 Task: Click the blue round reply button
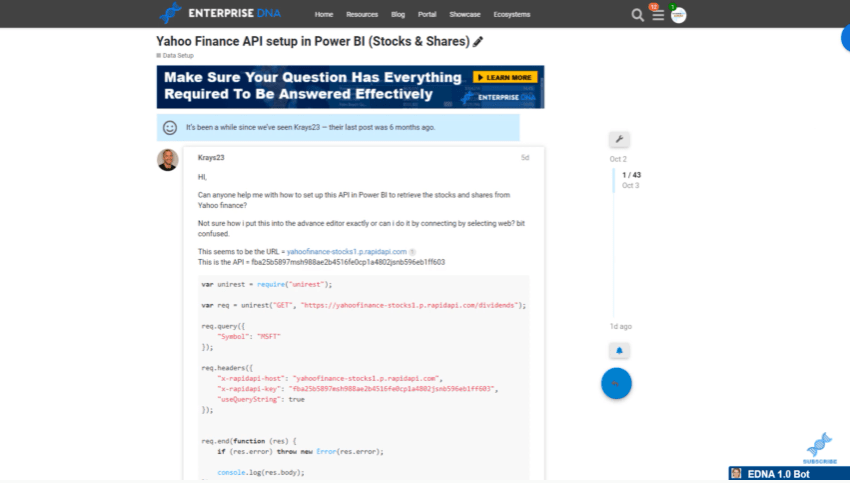click(x=616, y=384)
